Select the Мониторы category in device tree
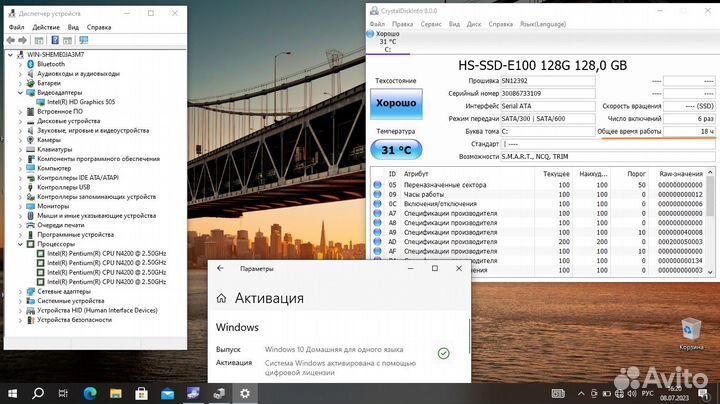 click(53, 207)
